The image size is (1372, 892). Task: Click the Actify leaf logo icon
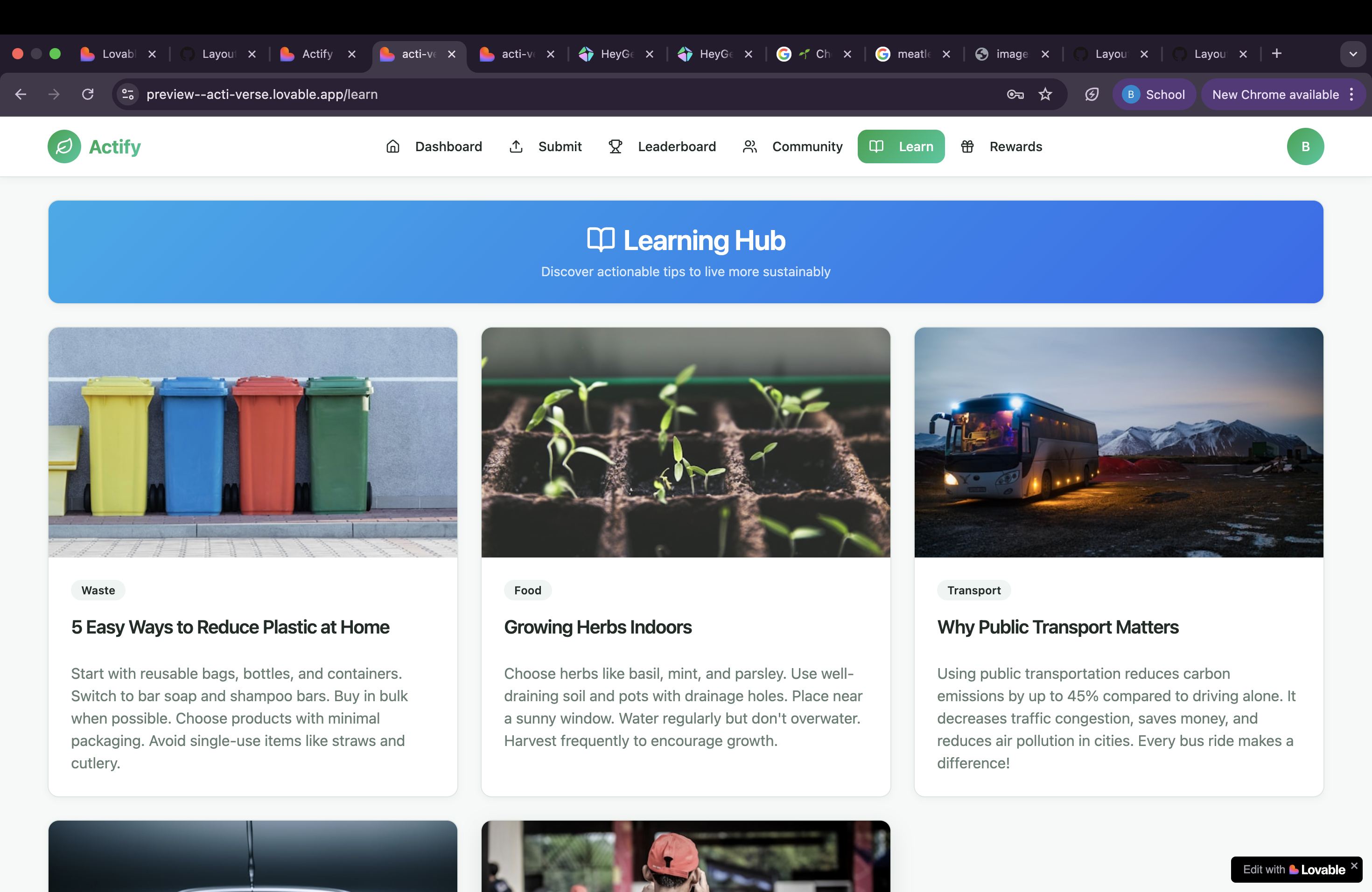click(x=64, y=146)
